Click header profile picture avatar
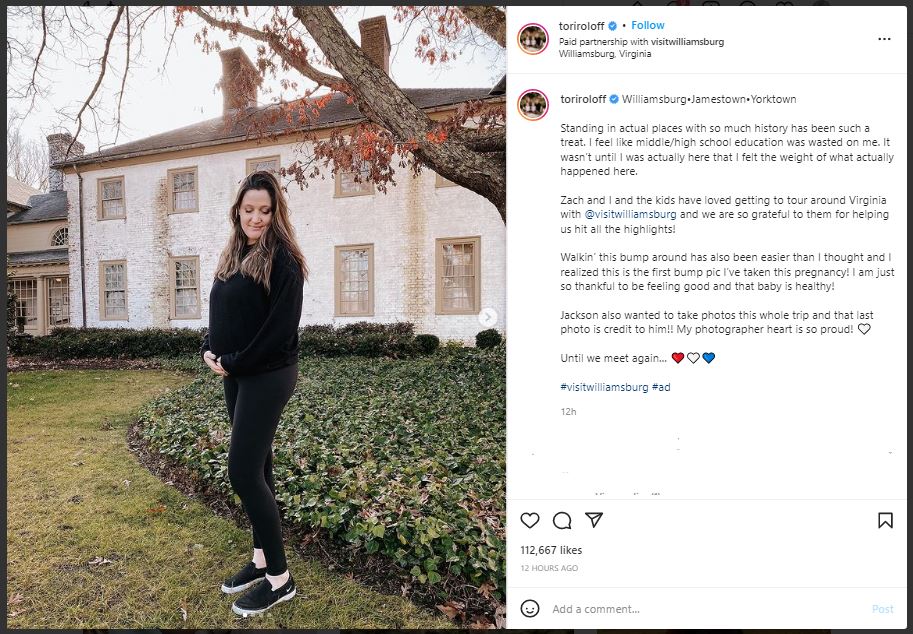Image resolution: width=913 pixels, height=634 pixels. (x=533, y=39)
